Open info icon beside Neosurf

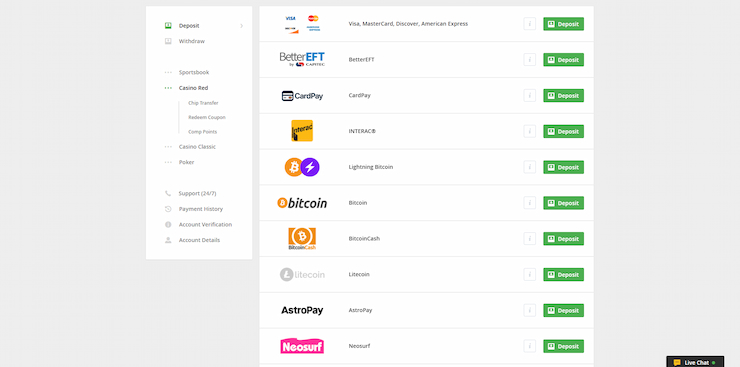tap(530, 346)
